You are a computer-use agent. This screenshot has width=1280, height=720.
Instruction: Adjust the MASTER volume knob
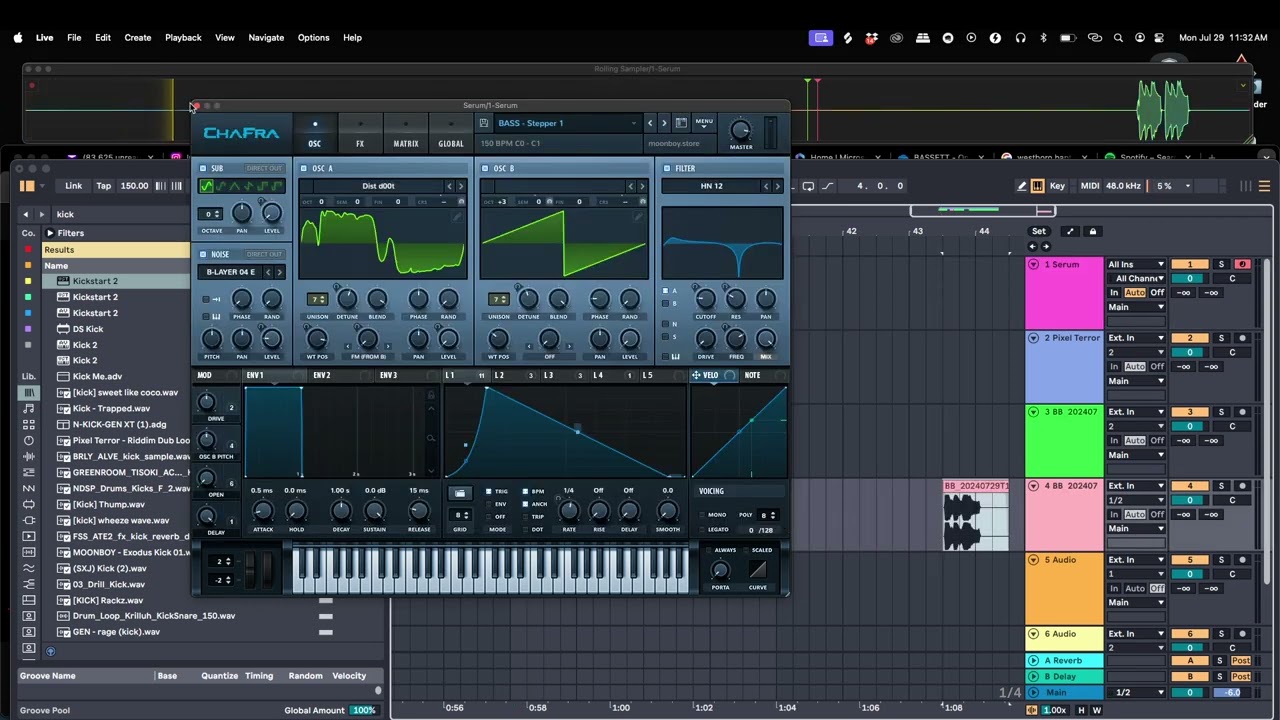tap(741, 130)
